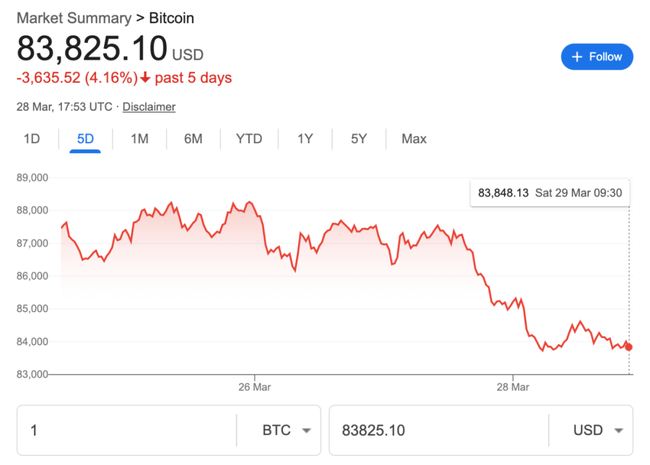The width and height of the screenshot is (650, 465).
Task: Show the 5Y time range
Action: tap(359, 139)
